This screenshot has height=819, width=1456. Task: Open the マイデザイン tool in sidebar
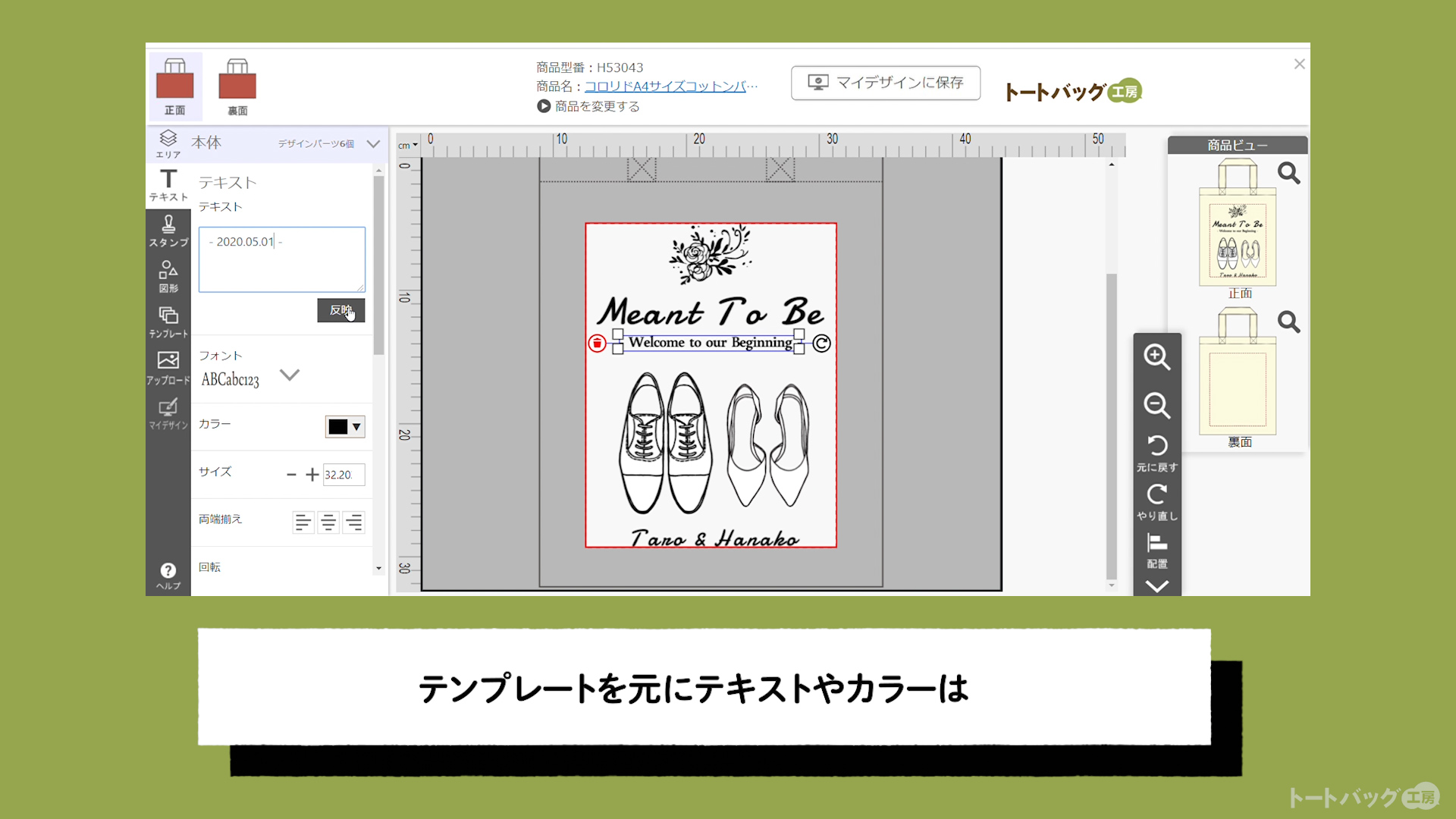(168, 414)
